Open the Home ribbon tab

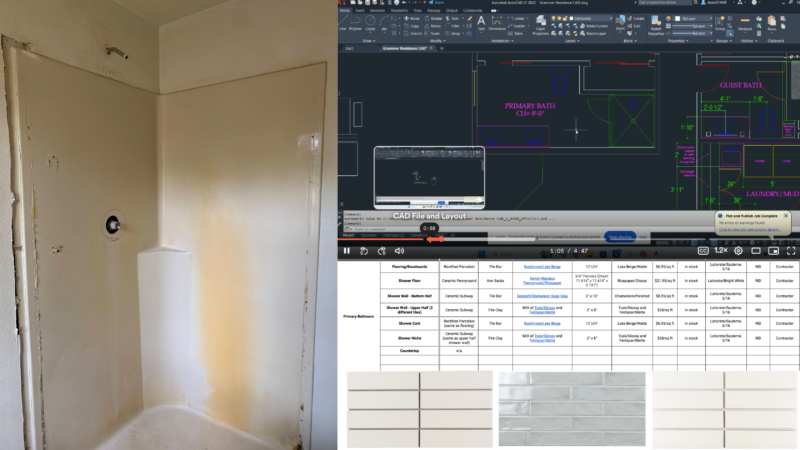(x=345, y=10)
